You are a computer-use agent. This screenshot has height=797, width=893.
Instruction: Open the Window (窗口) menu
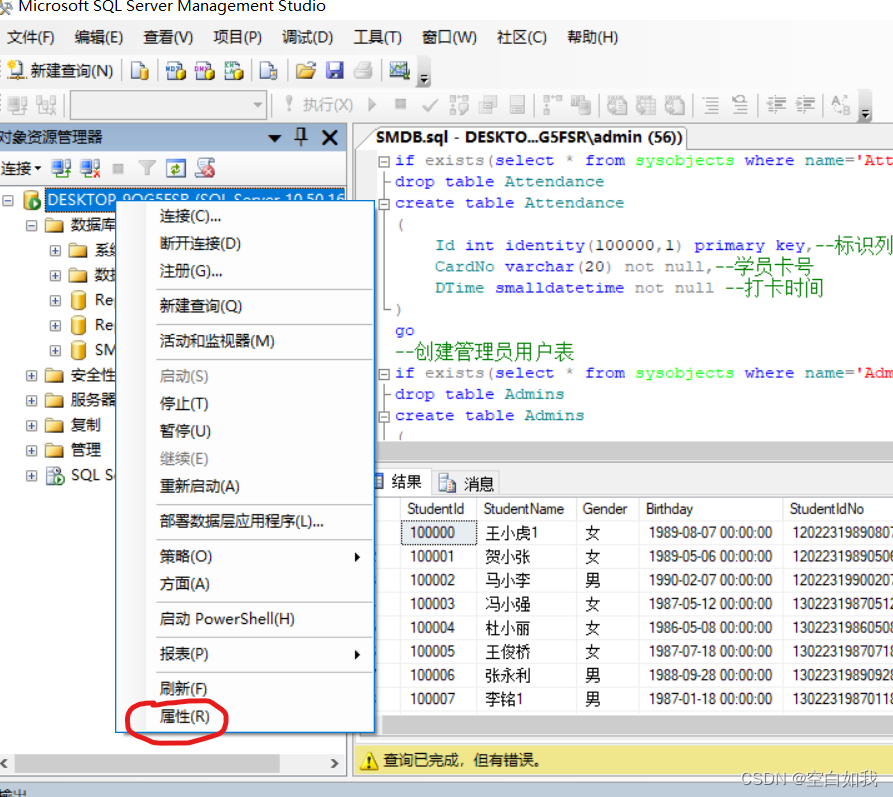point(449,38)
